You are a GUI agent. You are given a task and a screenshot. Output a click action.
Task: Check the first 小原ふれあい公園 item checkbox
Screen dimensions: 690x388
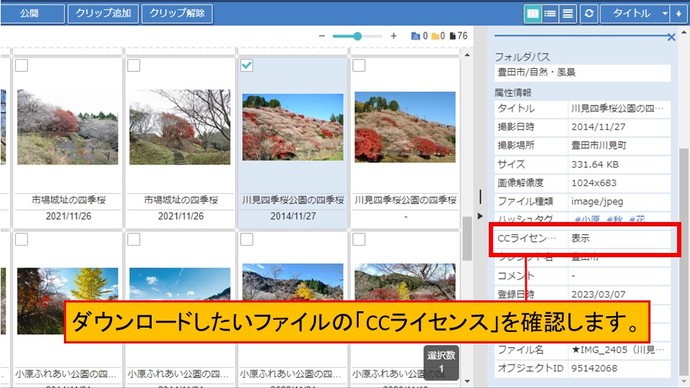(22, 240)
